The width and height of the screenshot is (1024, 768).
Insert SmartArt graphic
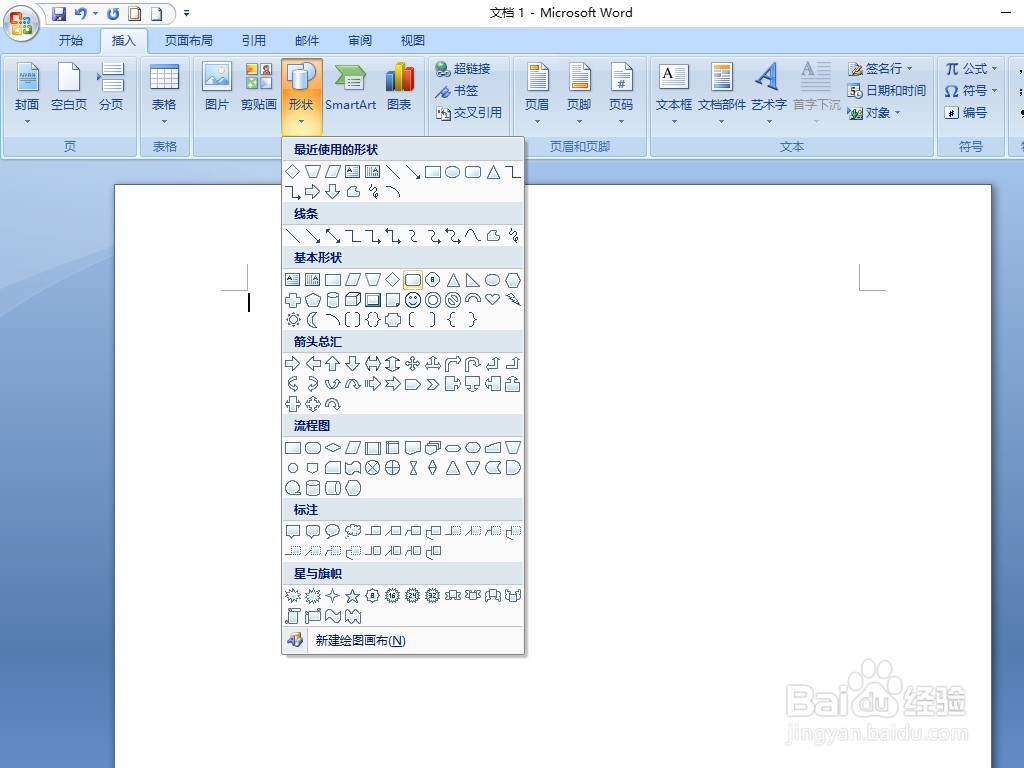pos(351,89)
